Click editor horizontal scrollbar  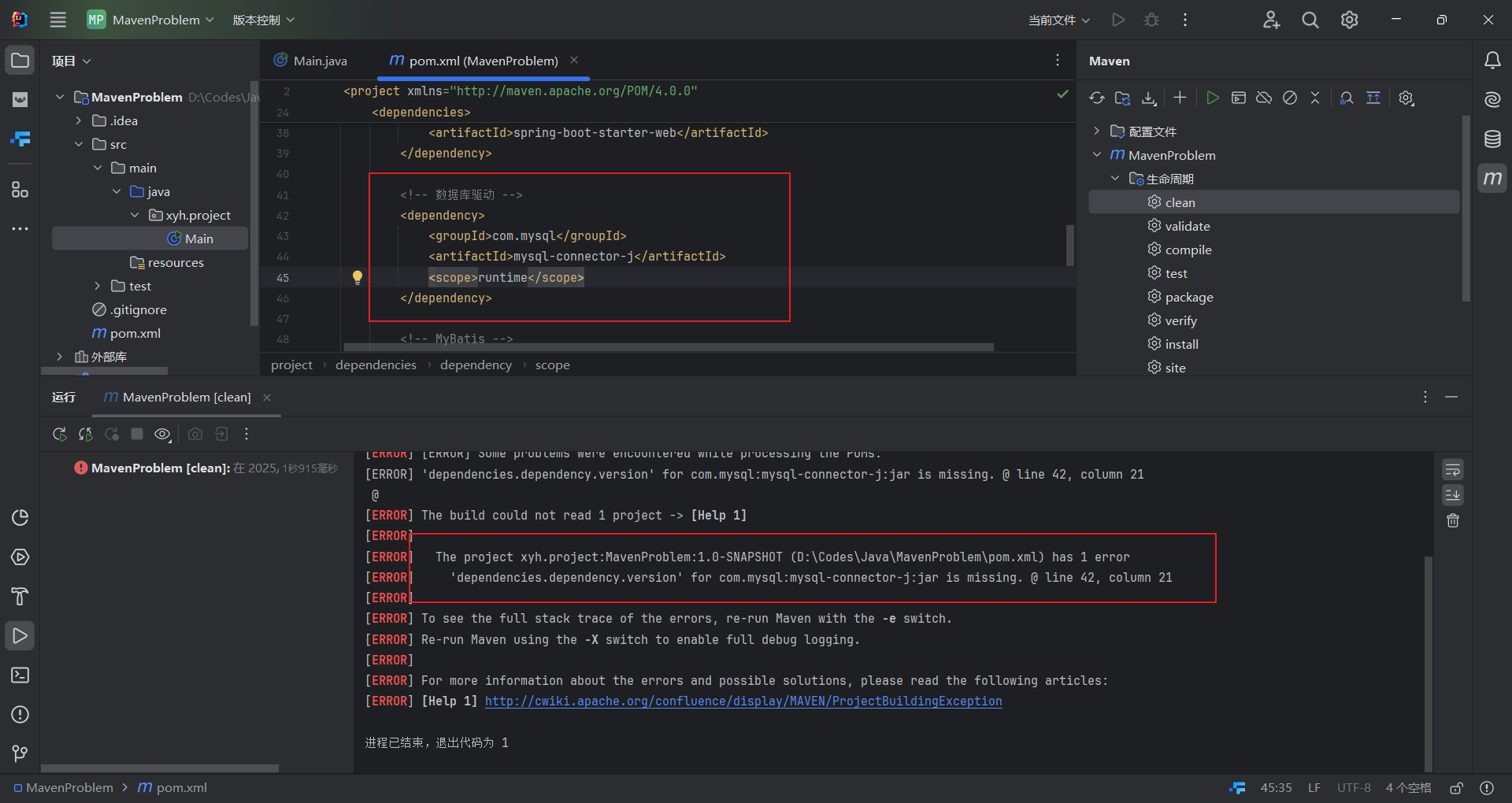pyautogui.click(x=669, y=346)
